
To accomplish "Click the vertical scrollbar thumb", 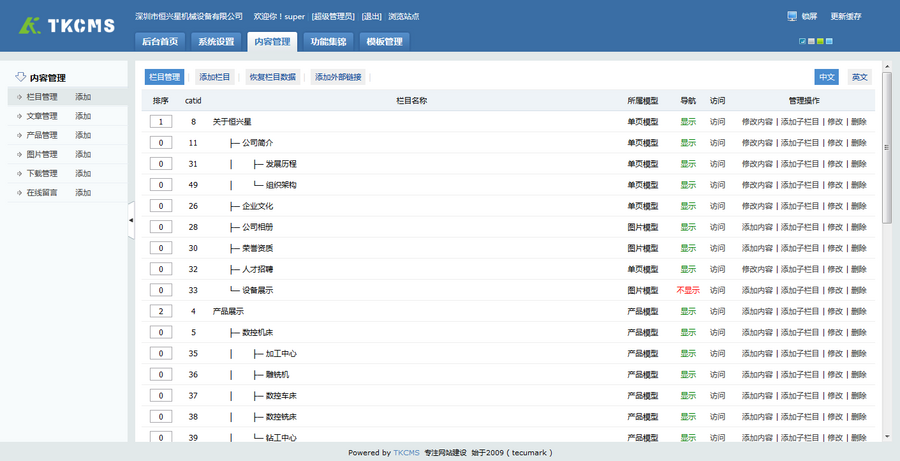I will point(887,147).
